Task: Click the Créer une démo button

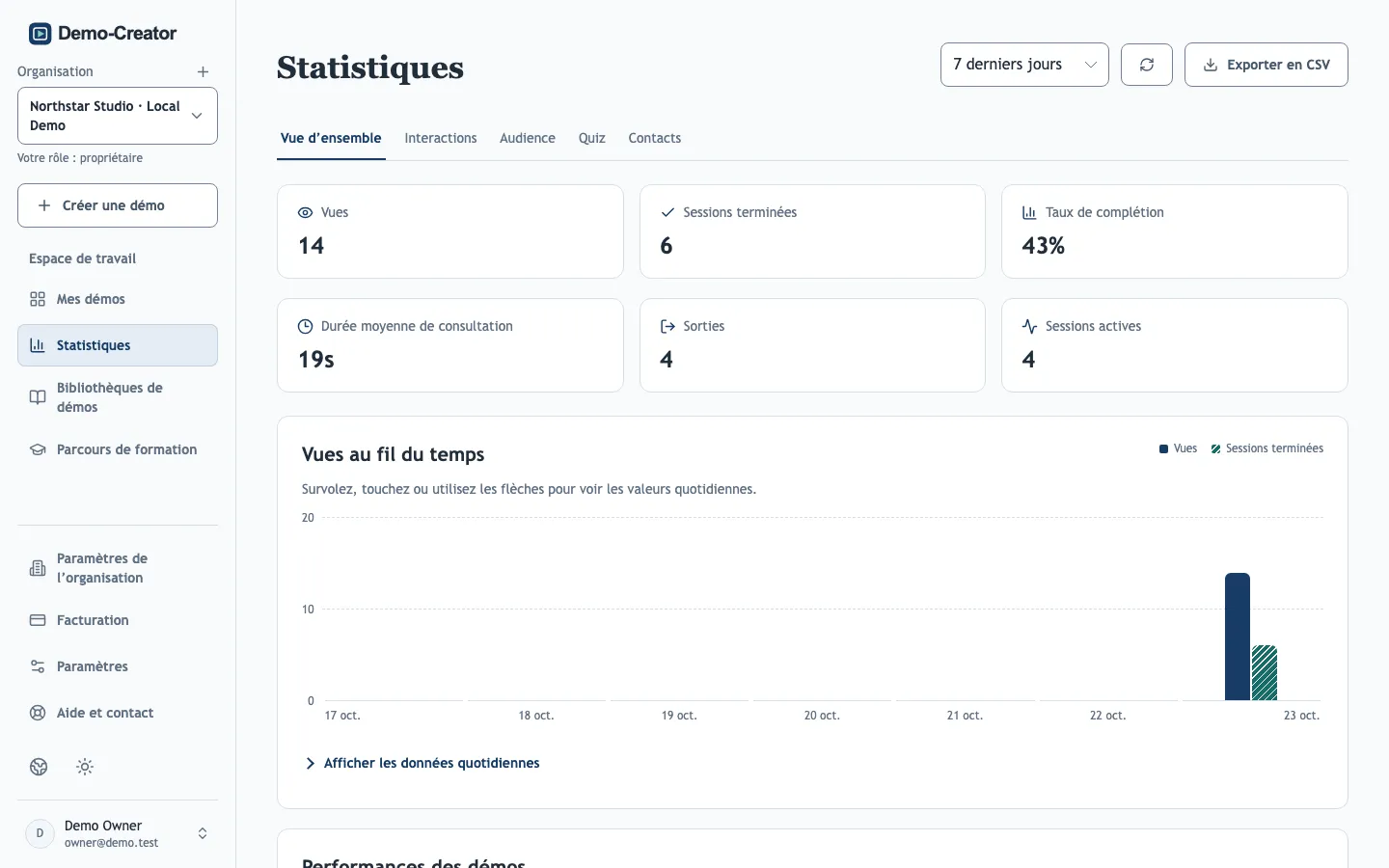Action: [118, 205]
